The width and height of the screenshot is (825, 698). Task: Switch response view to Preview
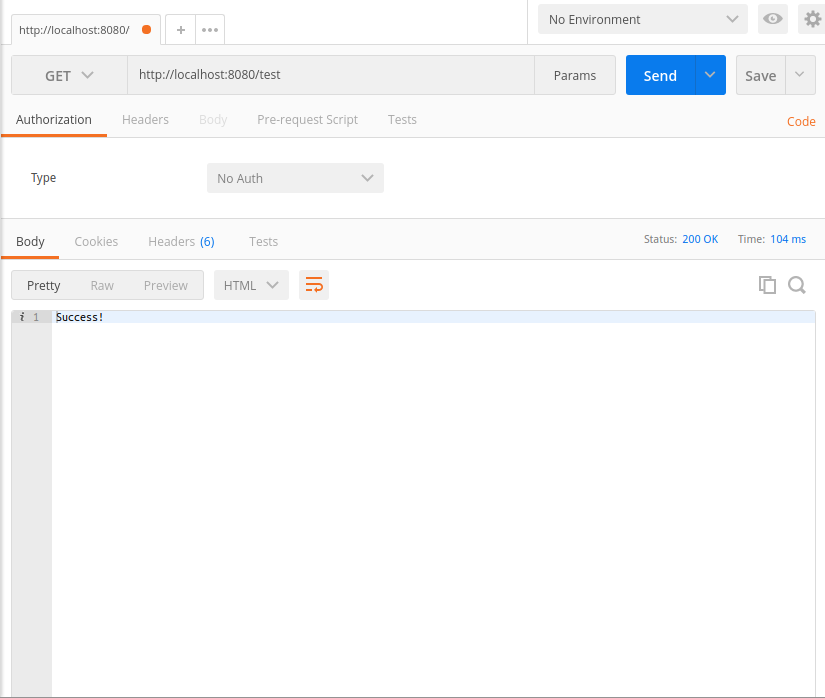(165, 285)
